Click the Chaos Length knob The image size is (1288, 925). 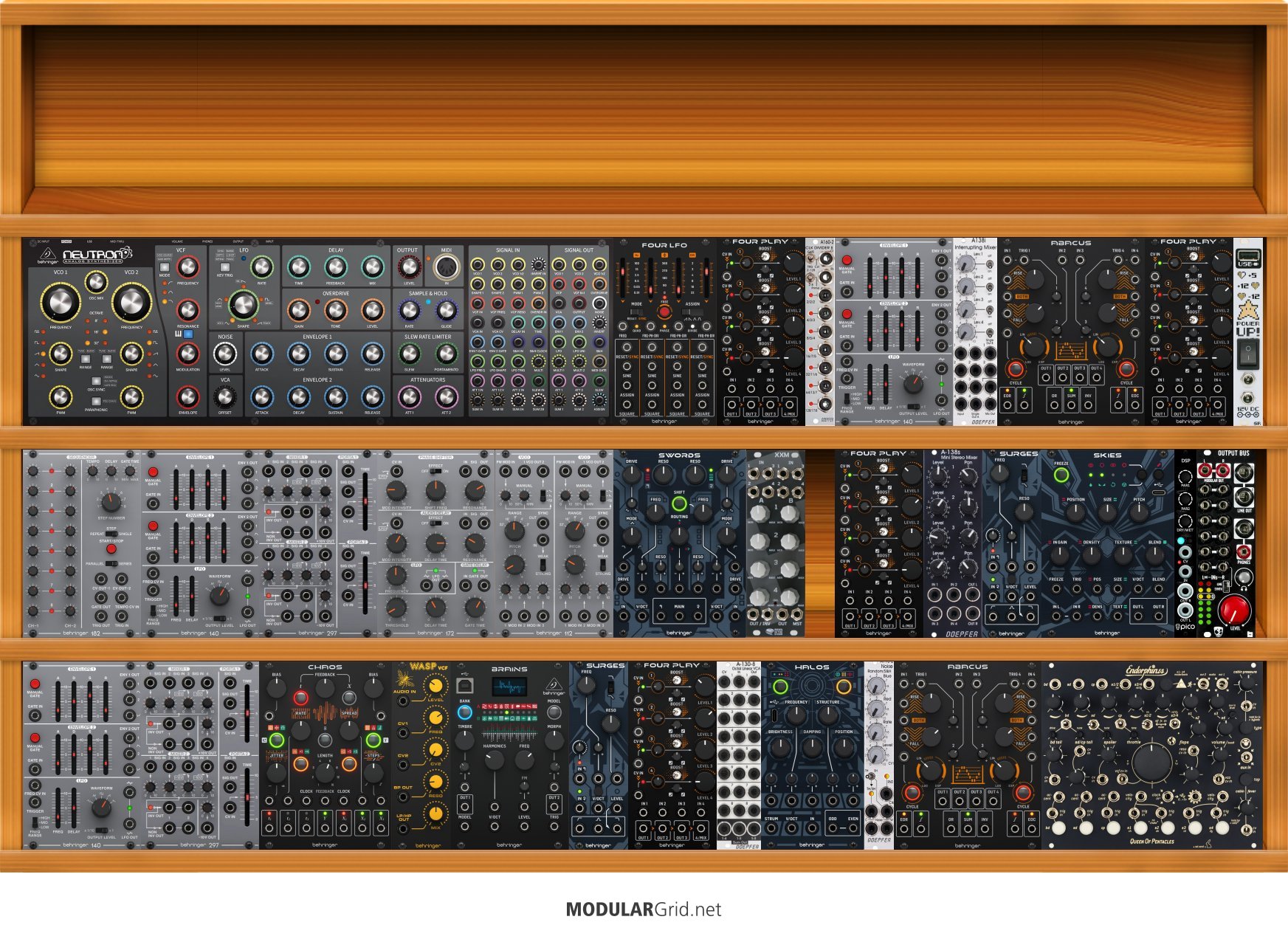tap(325, 771)
